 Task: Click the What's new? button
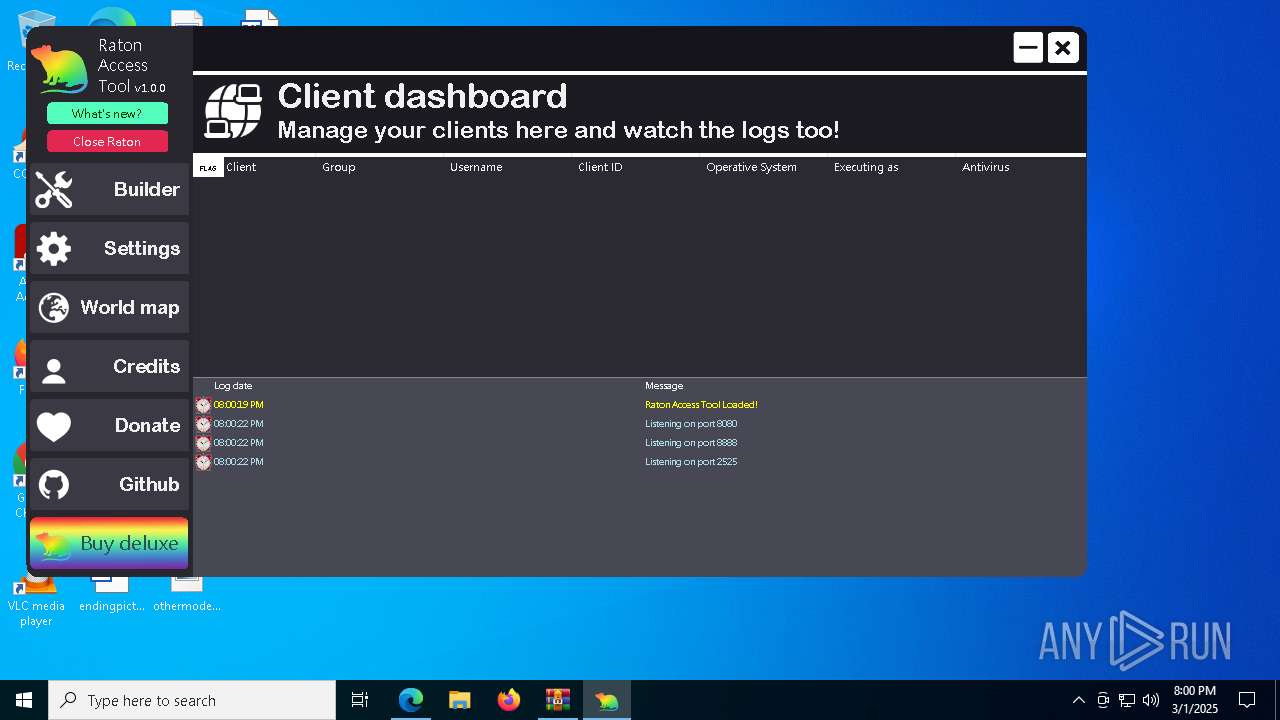point(107,114)
